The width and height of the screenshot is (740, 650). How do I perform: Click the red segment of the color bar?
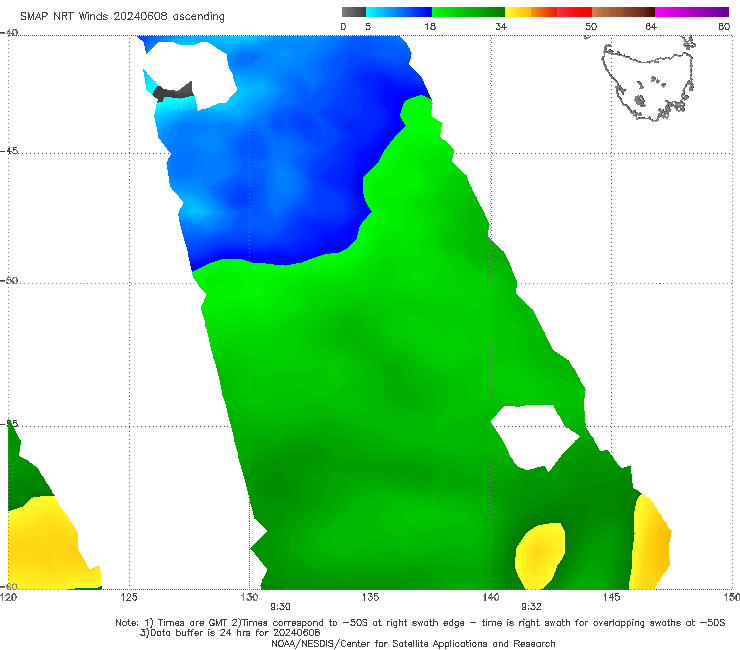click(574, 12)
